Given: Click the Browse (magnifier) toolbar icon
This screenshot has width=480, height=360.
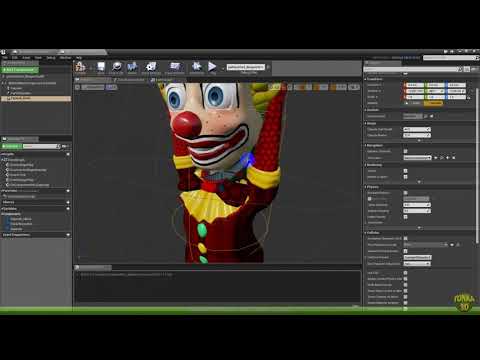Looking at the screenshot, I should pos(116,67).
